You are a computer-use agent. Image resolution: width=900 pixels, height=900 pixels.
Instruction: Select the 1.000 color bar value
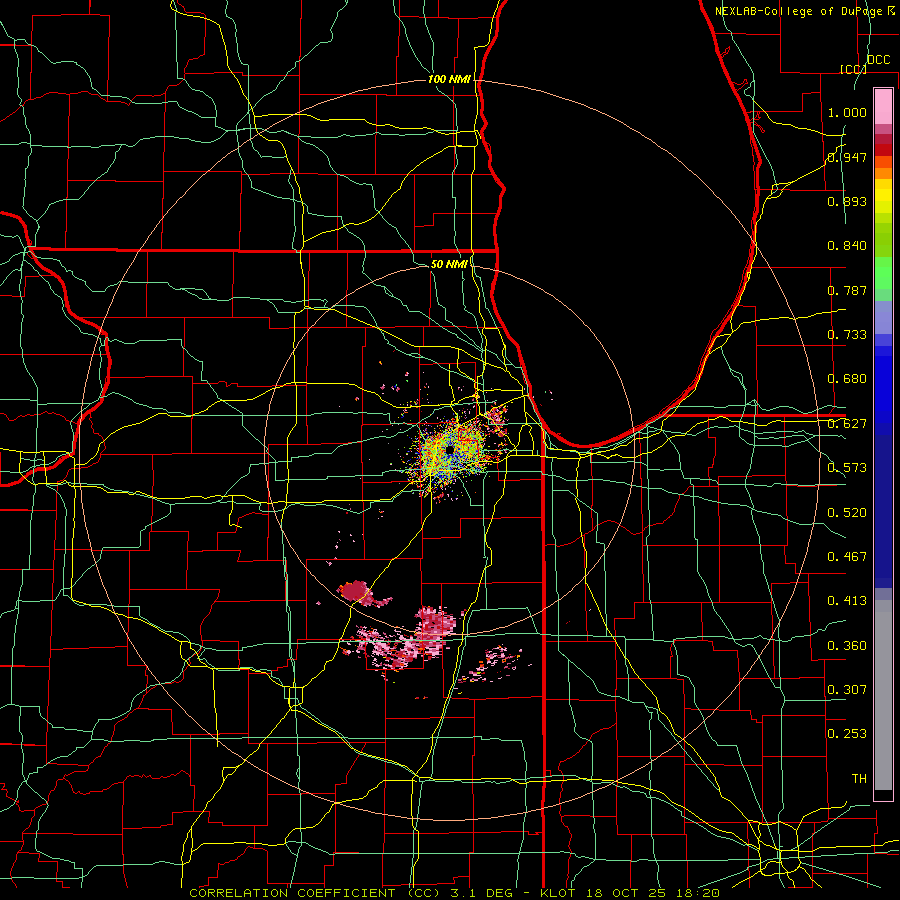[x=847, y=112]
